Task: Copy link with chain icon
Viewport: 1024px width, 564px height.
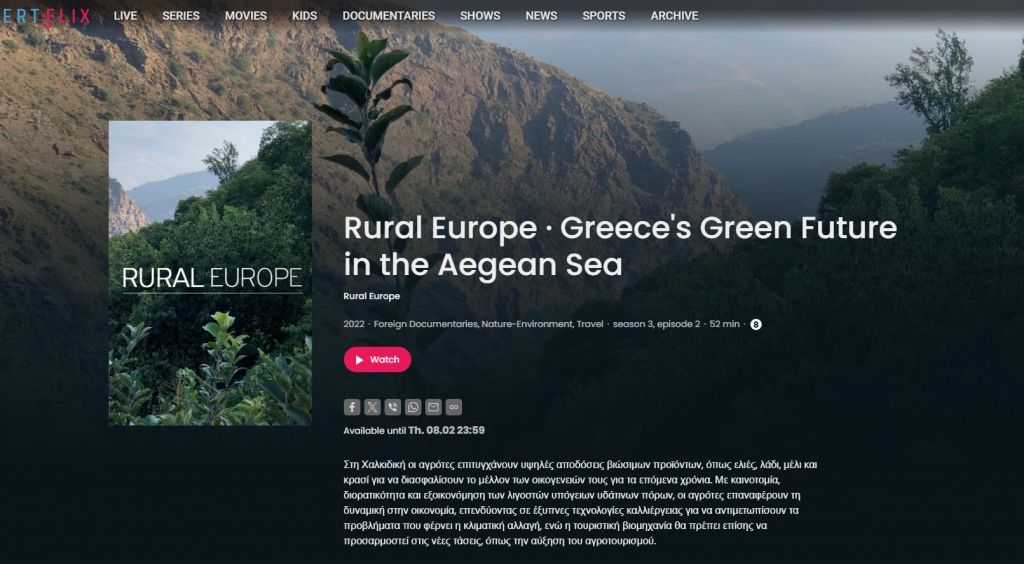Action: [454, 407]
